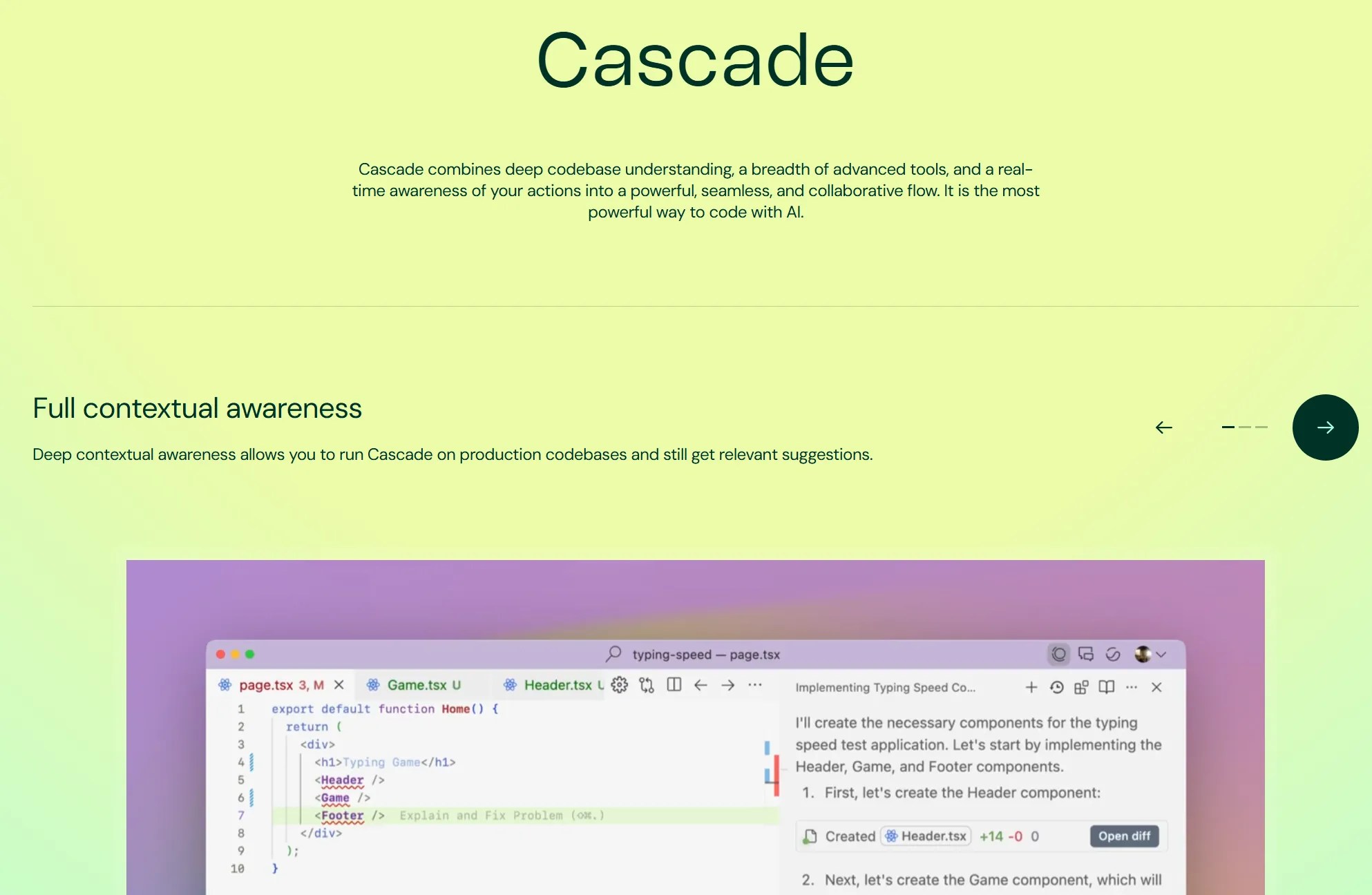Switch to the Game.tsx tab
1372x895 pixels.
423,685
